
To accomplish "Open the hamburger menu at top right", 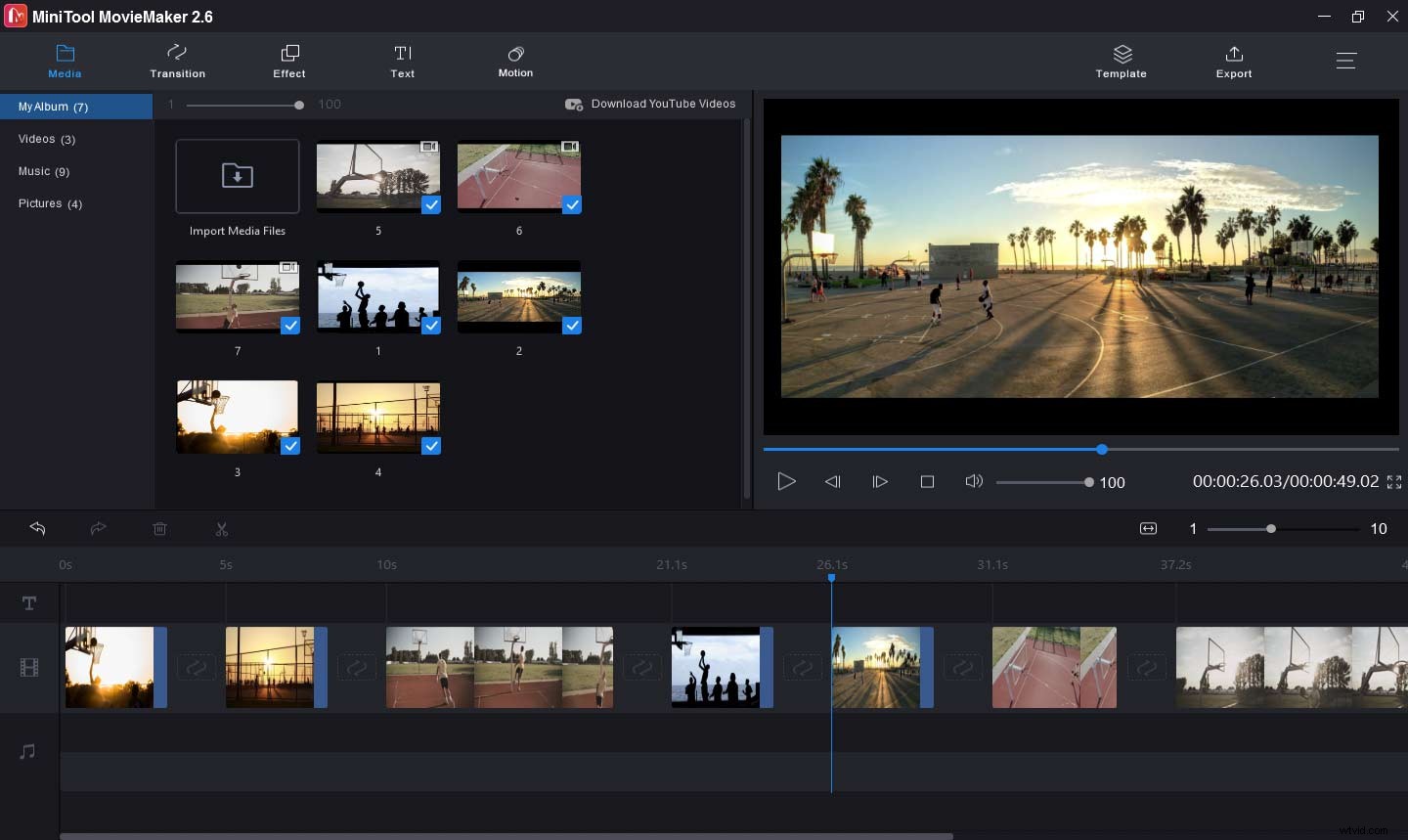I will tap(1346, 60).
